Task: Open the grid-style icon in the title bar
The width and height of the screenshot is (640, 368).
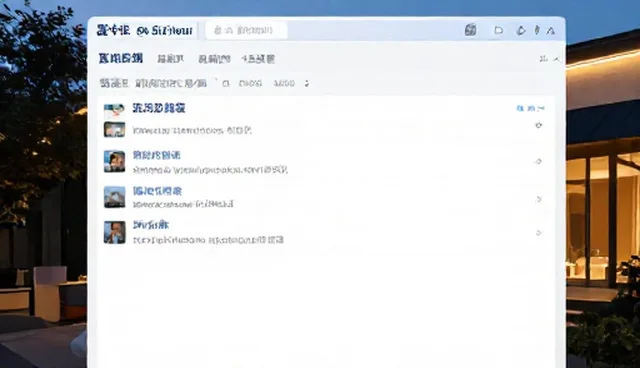Action: click(x=471, y=30)
